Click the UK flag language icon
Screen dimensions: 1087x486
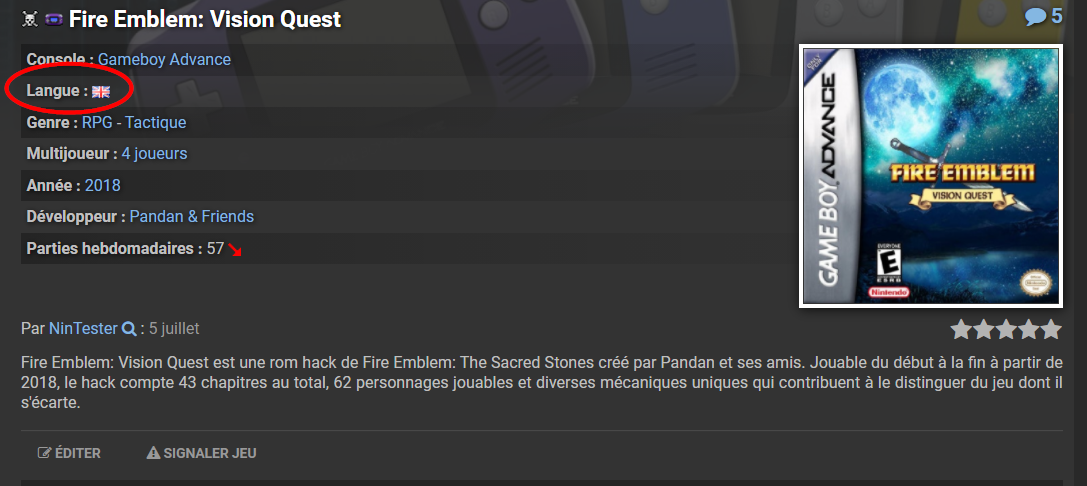pos(101,91)
